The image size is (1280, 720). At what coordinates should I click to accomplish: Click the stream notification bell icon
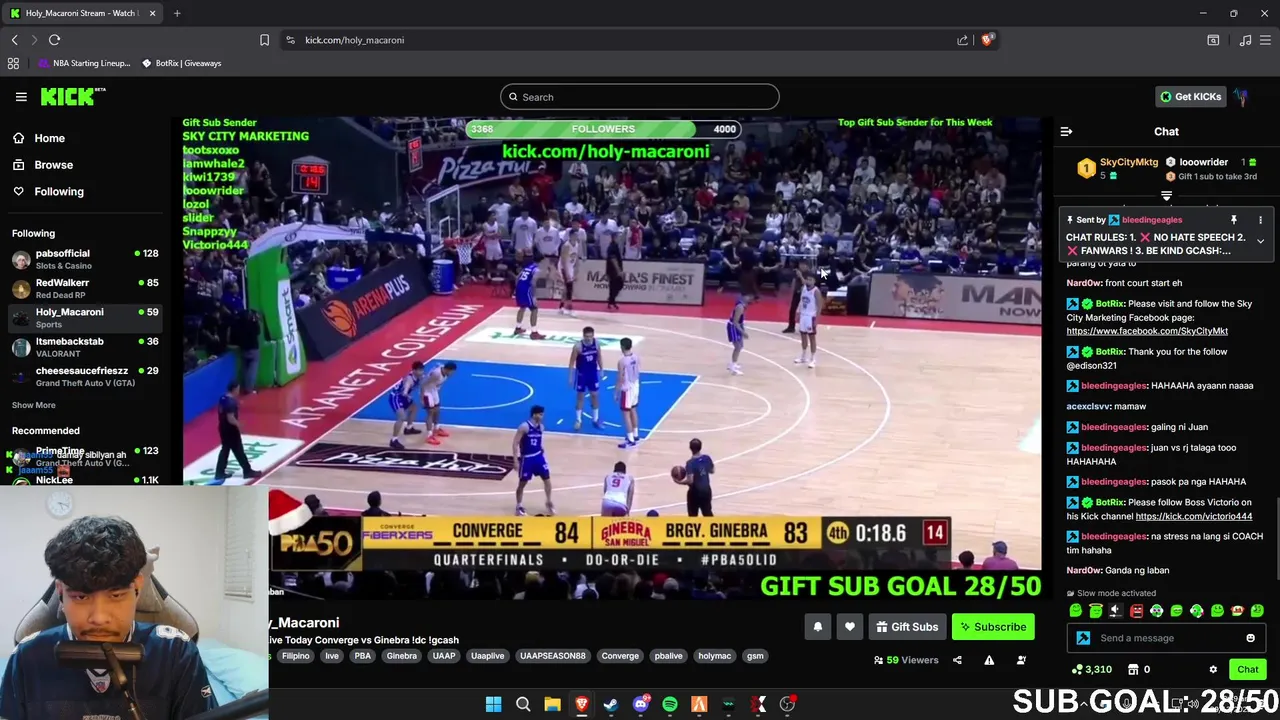(817, 627)
